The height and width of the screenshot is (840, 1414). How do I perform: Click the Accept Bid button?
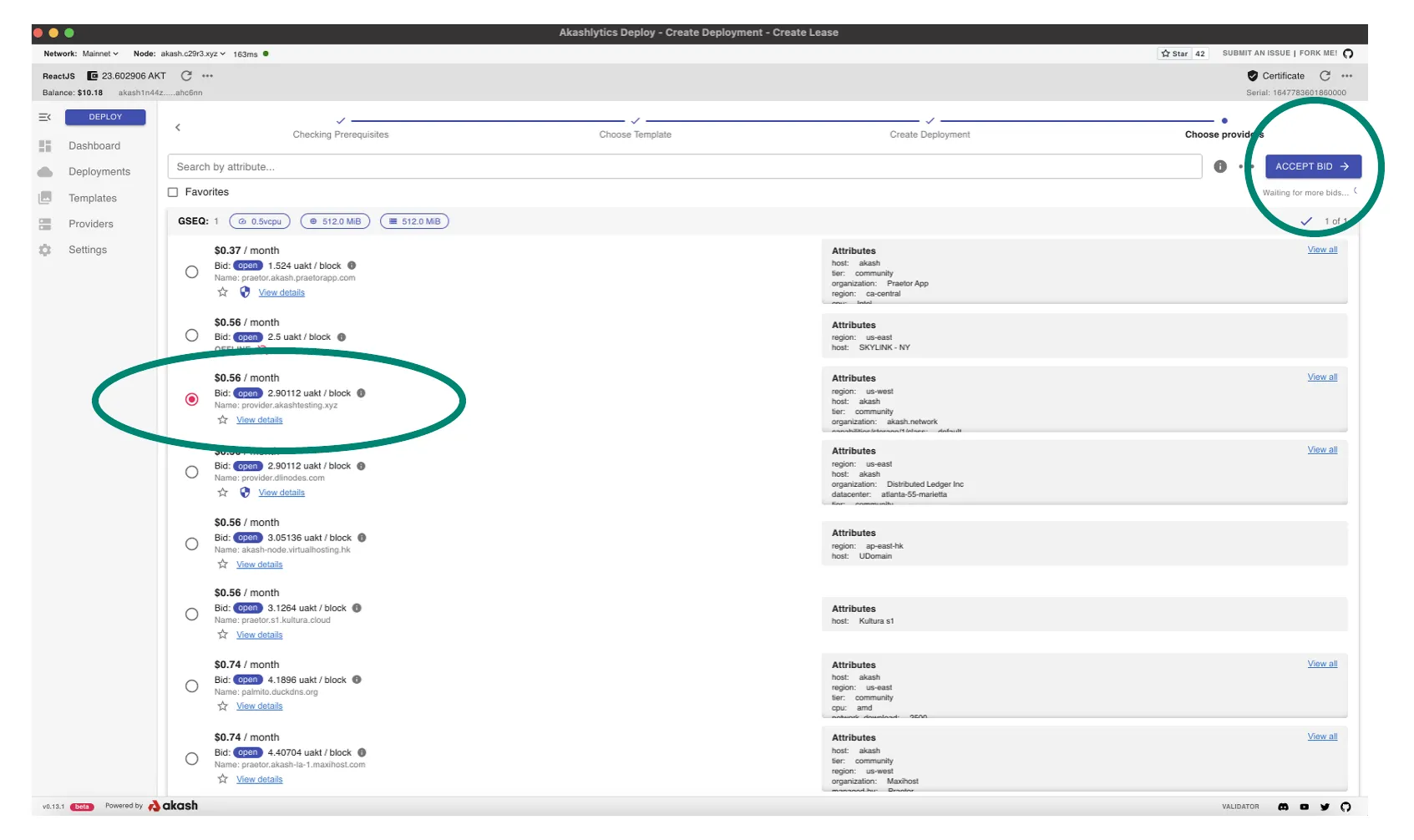1312,167
